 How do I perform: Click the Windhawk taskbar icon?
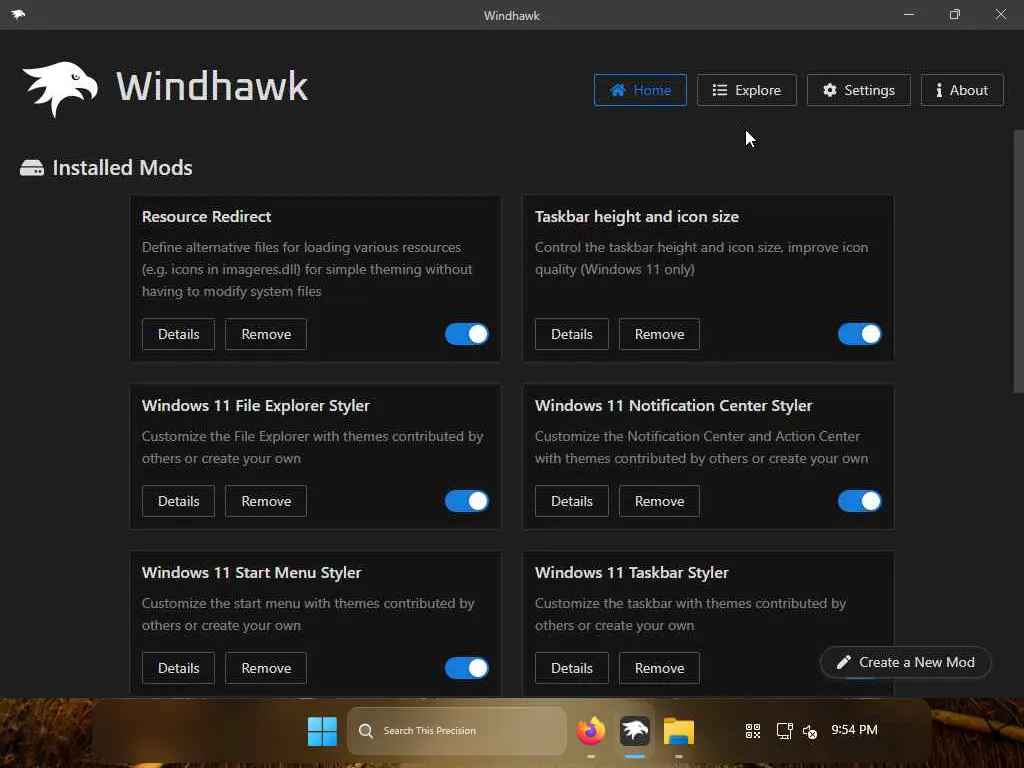635,731
